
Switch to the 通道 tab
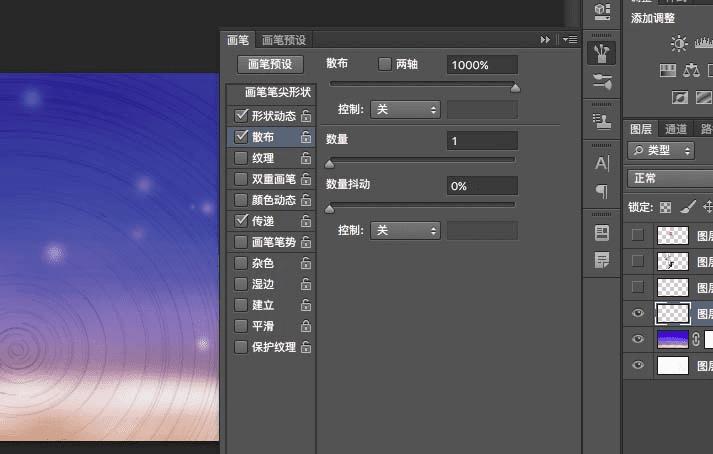676,129
